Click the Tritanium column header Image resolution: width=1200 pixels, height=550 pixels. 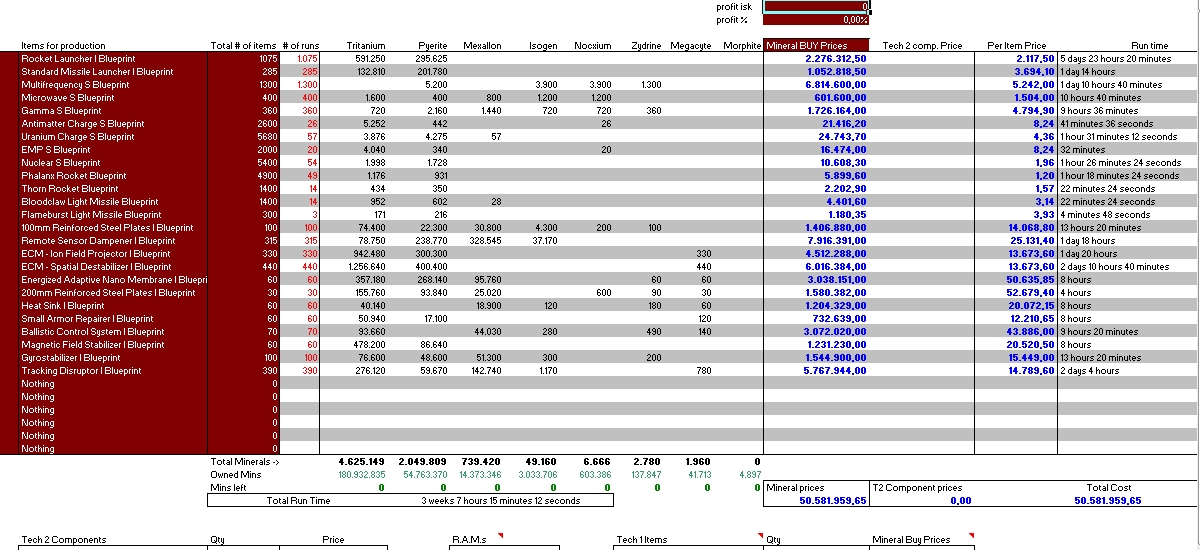(x=366, y=46)
